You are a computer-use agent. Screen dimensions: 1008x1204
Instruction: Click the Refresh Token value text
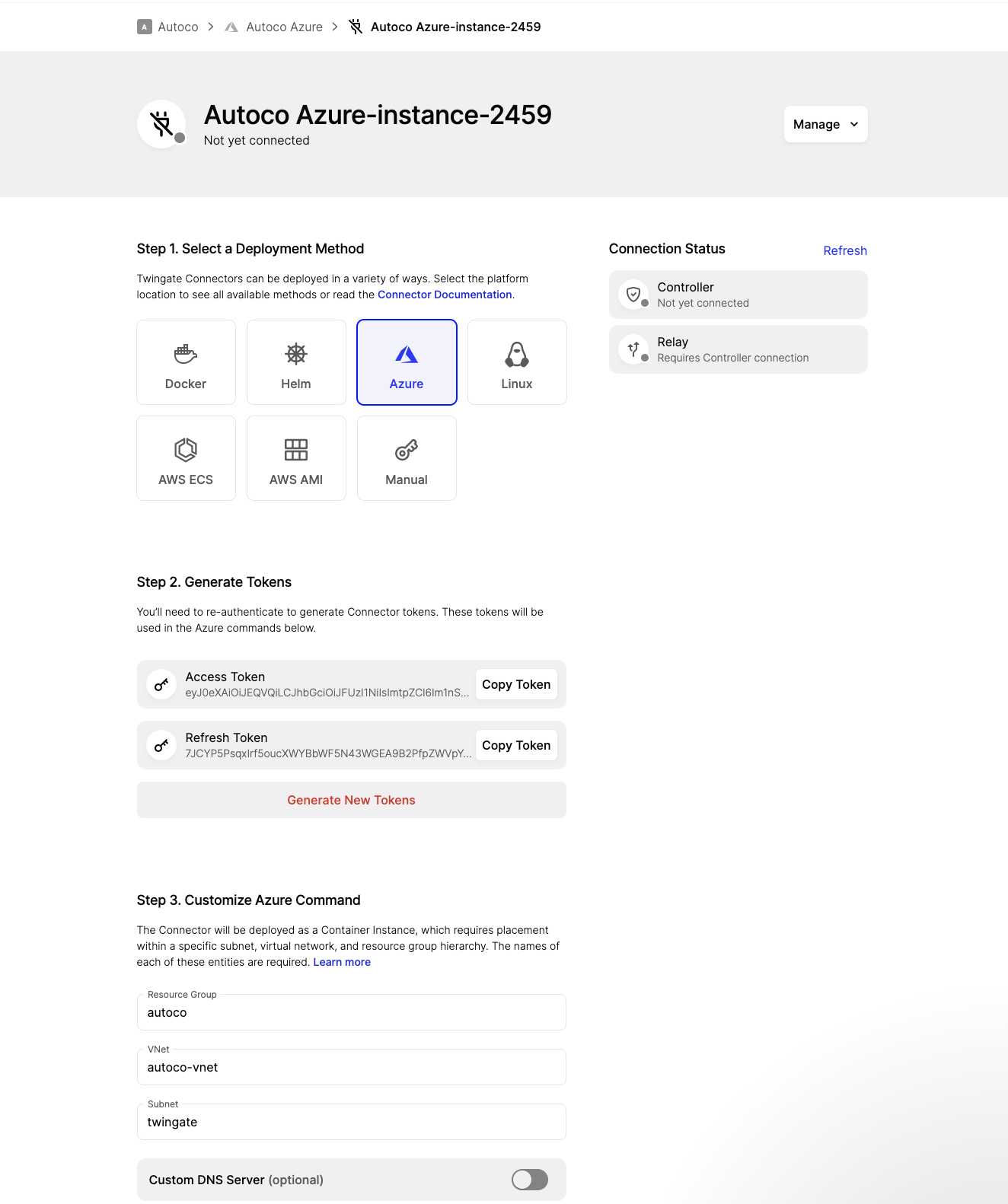pos(328,753)
